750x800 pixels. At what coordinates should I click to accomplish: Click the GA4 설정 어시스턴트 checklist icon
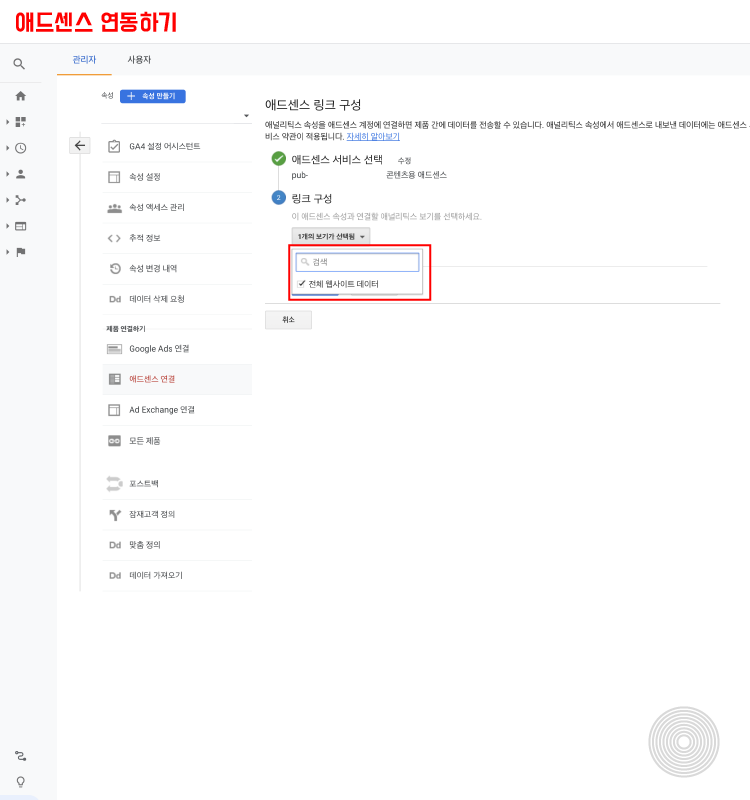click(x=114, y=146)
